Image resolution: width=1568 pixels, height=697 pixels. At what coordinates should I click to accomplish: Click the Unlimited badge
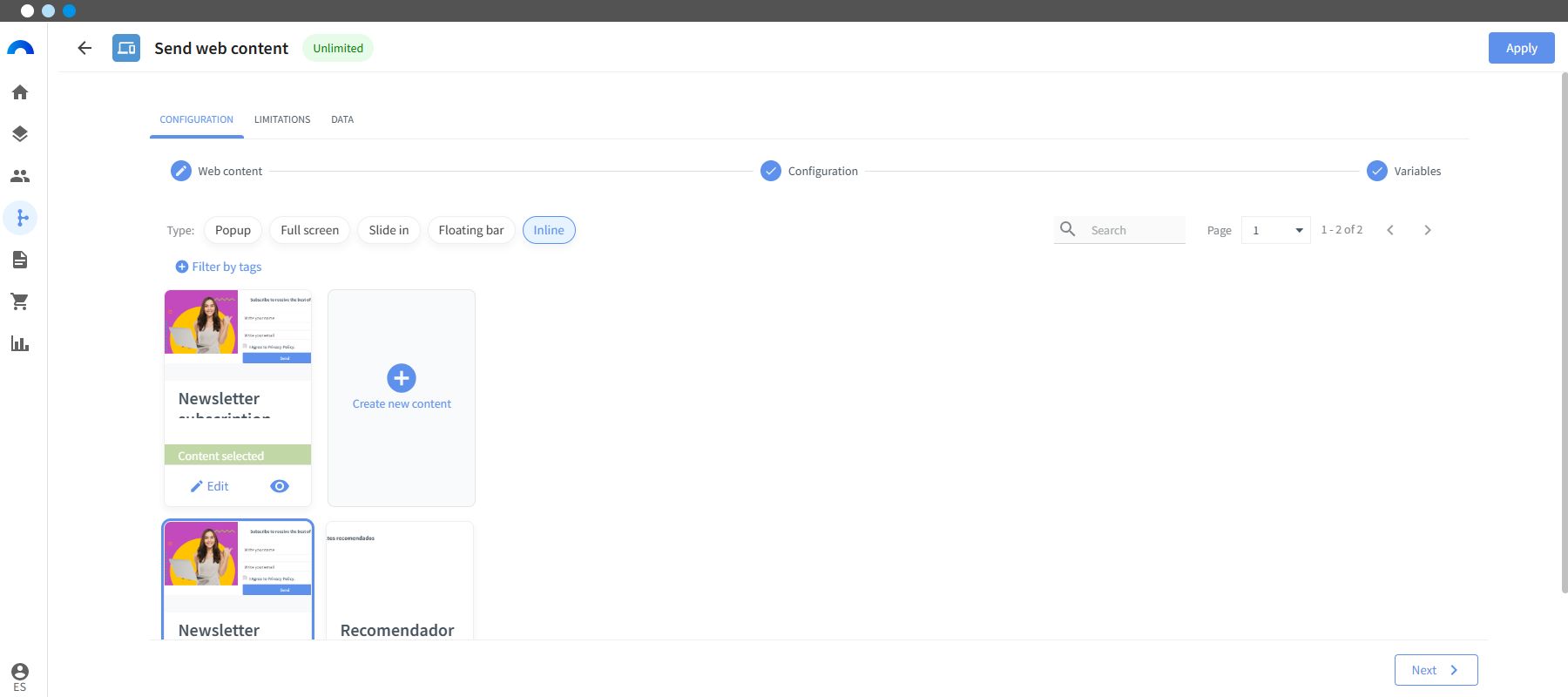click(x=338, y=48)
